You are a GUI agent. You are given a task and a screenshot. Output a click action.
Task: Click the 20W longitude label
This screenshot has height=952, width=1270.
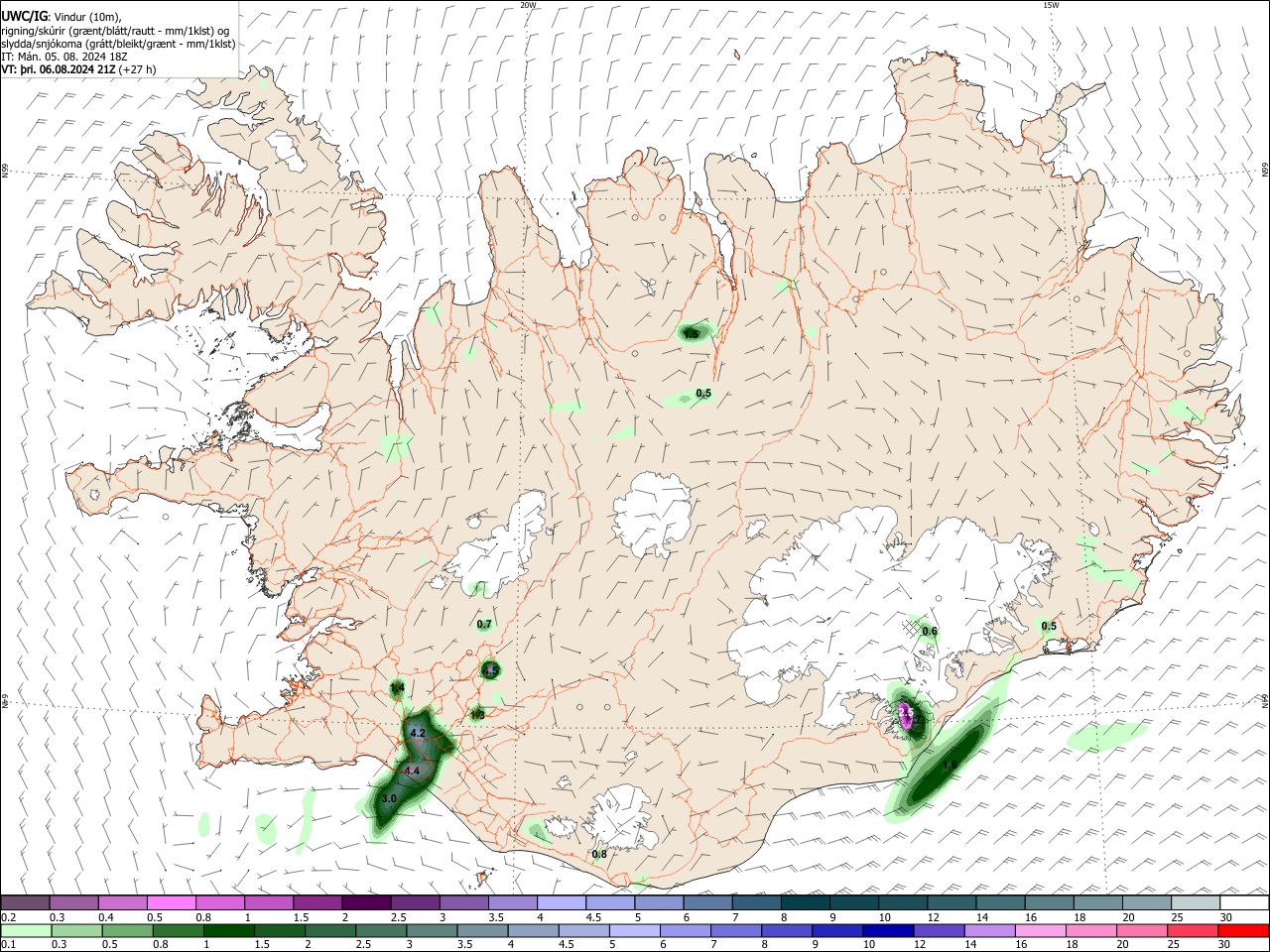tap(528, 5)
